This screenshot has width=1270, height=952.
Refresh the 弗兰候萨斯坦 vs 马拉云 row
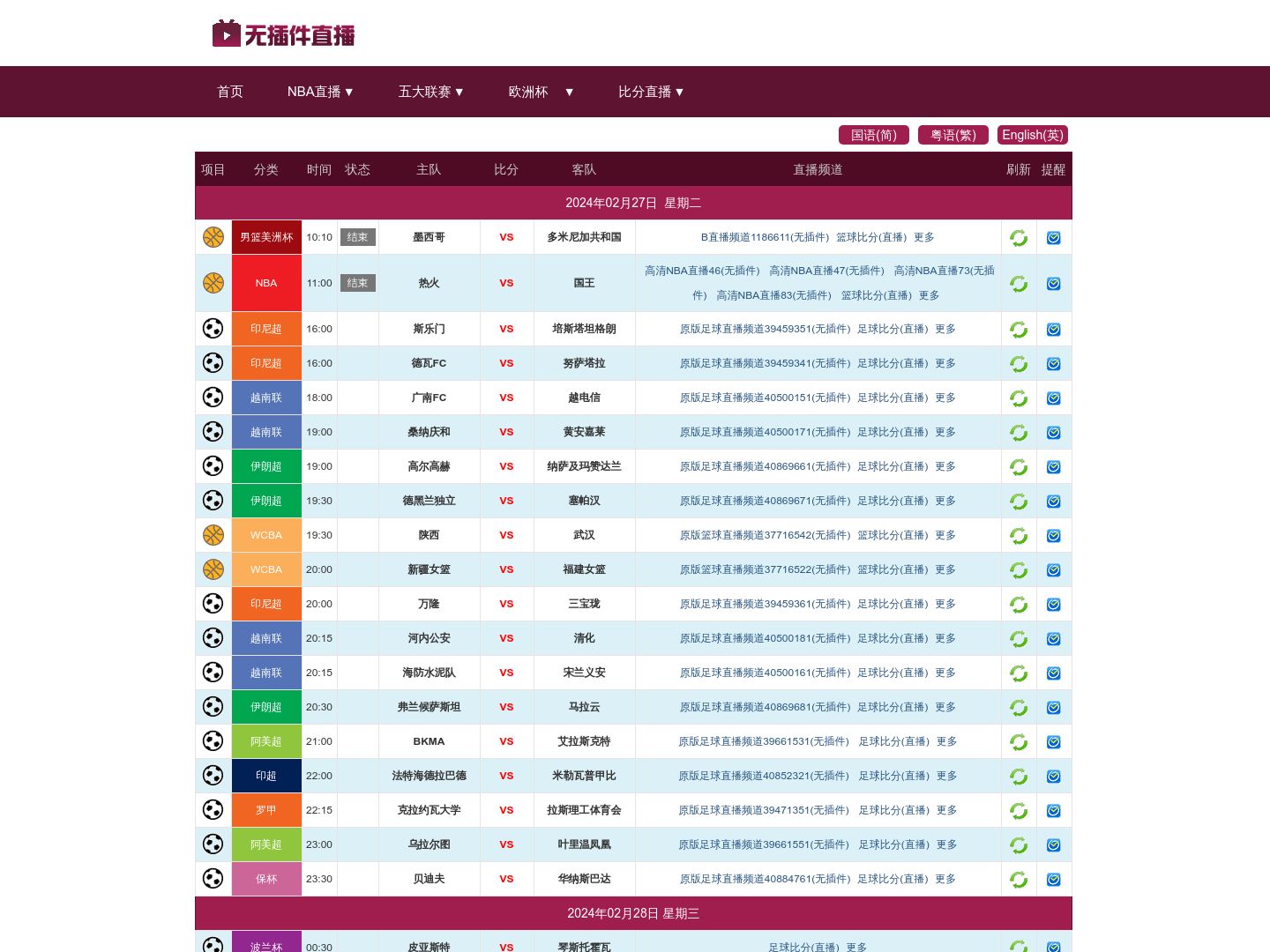click(x=1019, y=708)
